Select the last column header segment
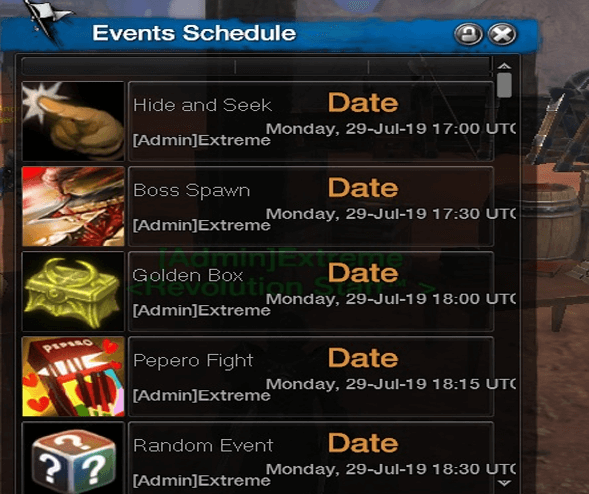Image resolution: width=589 pixels, height=494 pixels. pos(430,66)
